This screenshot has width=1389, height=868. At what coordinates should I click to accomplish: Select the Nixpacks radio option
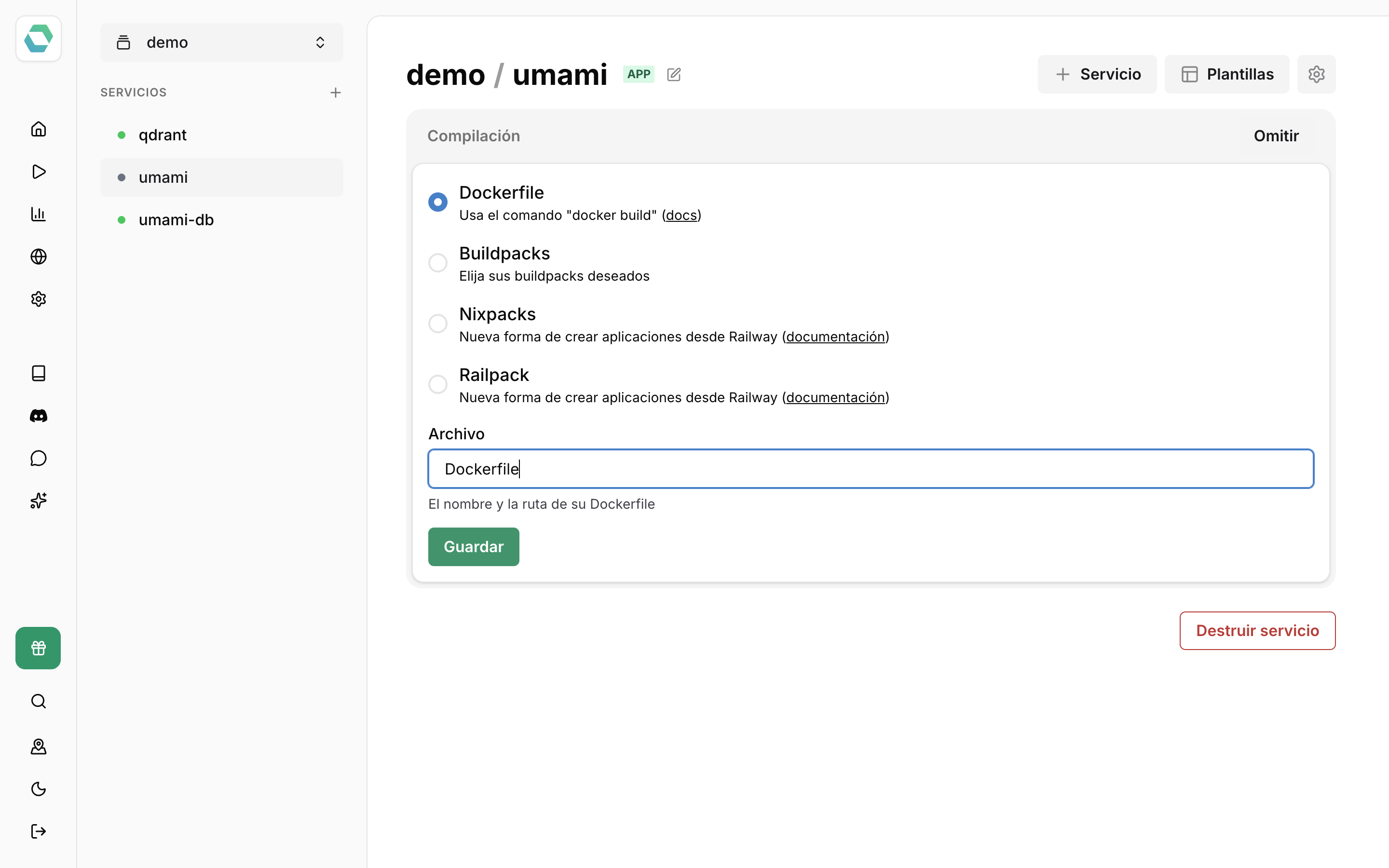pyautogui.click(x=438, y=324)
